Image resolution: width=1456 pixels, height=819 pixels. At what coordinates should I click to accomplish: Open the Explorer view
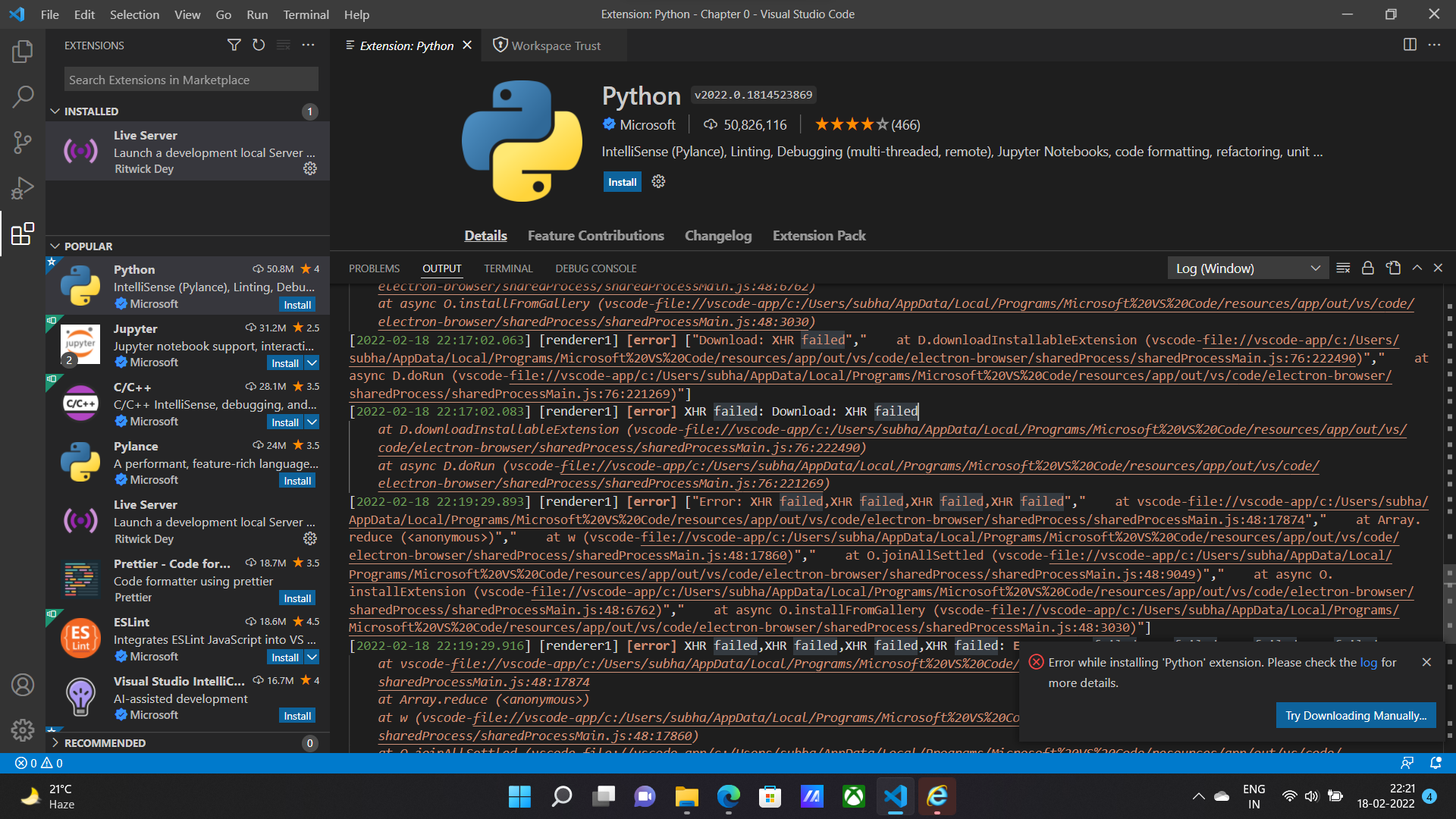23,52
